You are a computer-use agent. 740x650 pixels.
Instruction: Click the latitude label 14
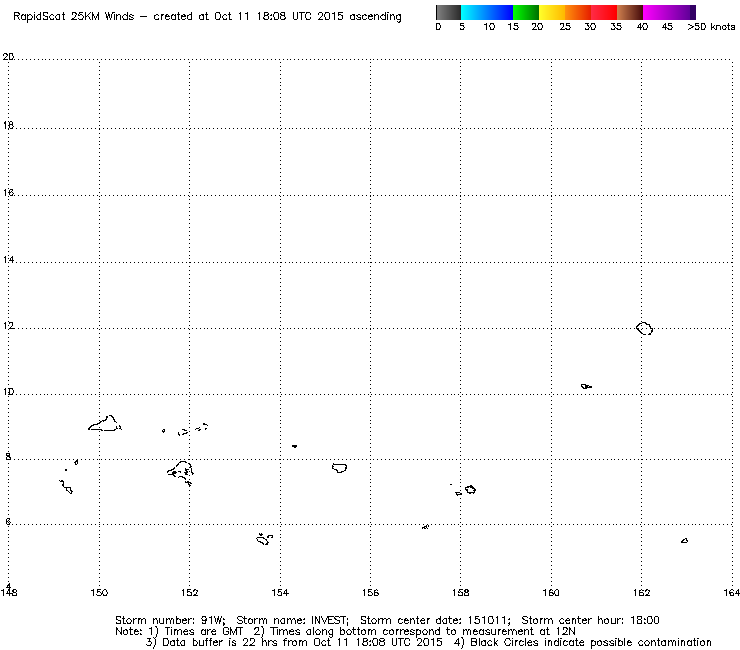[x=8, y=260]
